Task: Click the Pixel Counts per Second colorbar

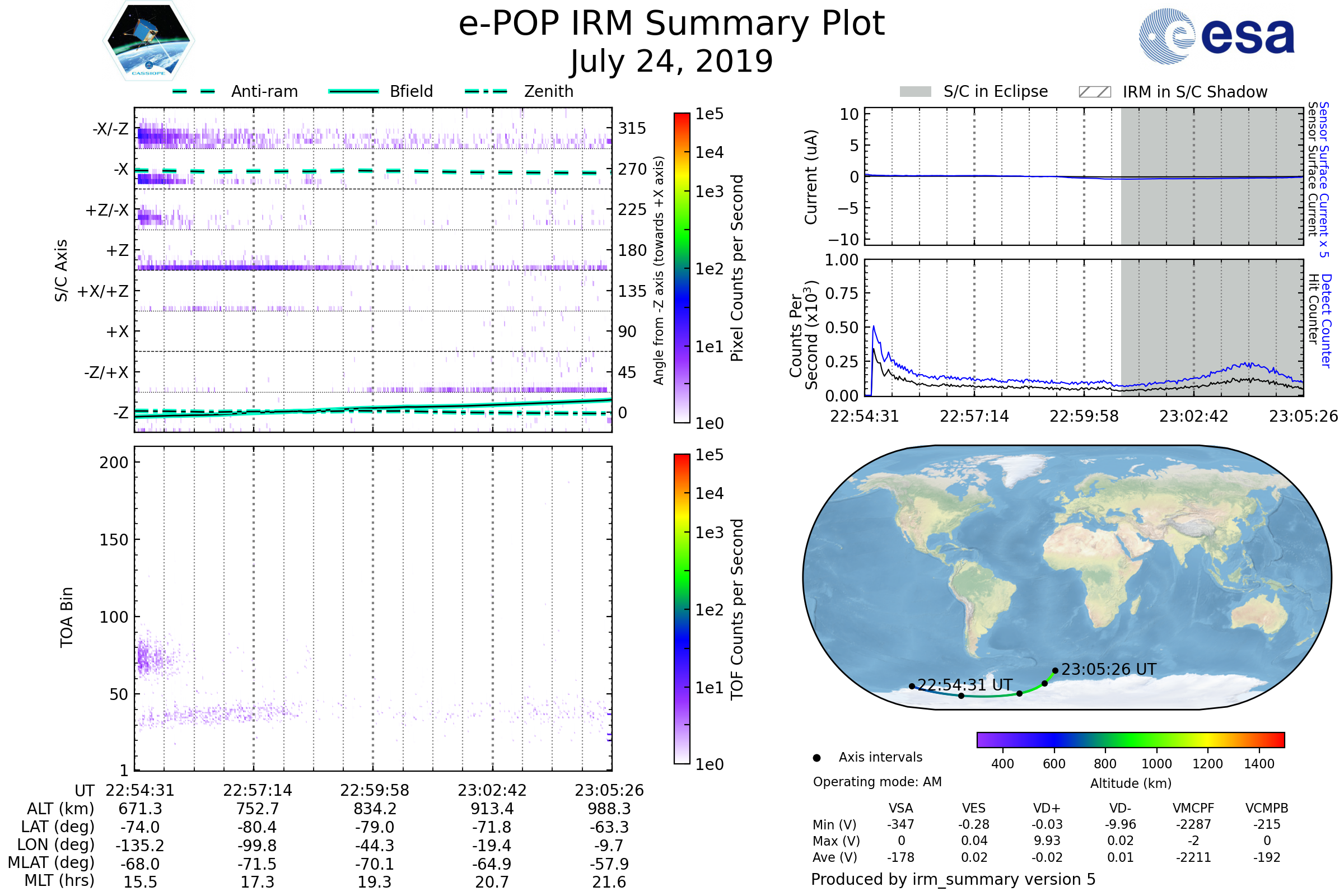Action: tap(682, 268)
